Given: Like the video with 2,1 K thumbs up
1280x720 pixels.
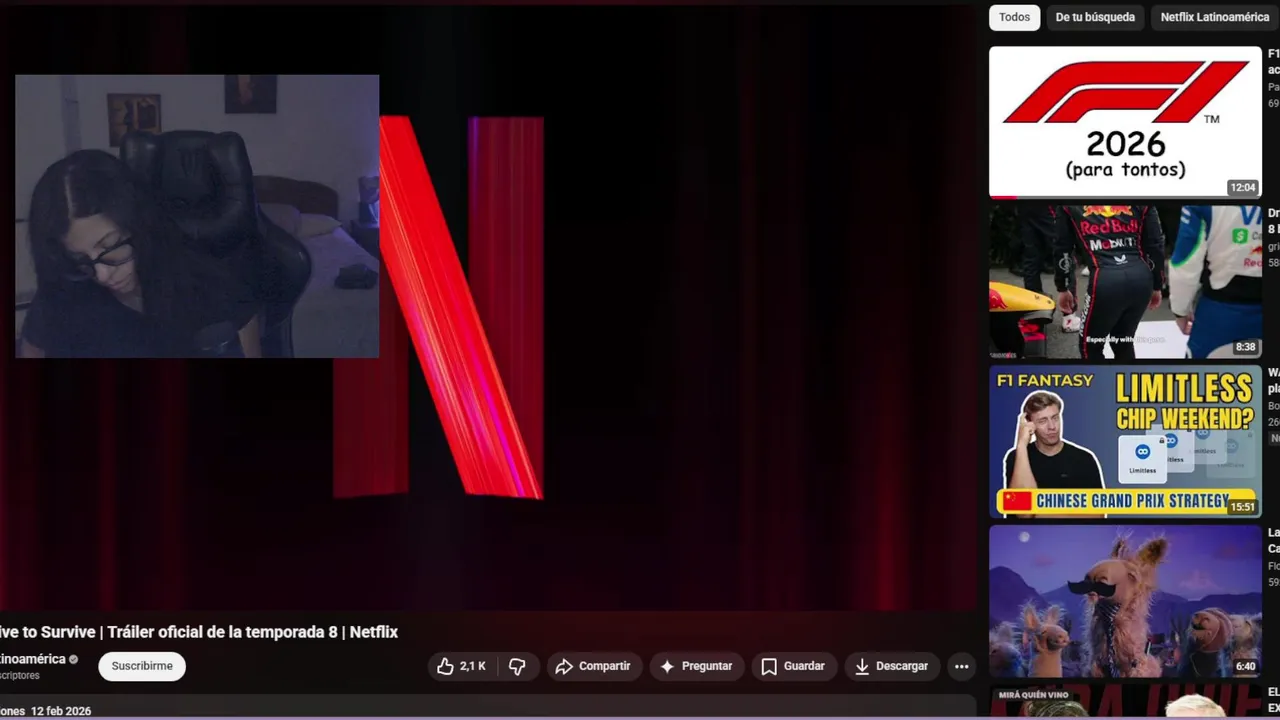Looking at the screenshot, I should (462, 666).
